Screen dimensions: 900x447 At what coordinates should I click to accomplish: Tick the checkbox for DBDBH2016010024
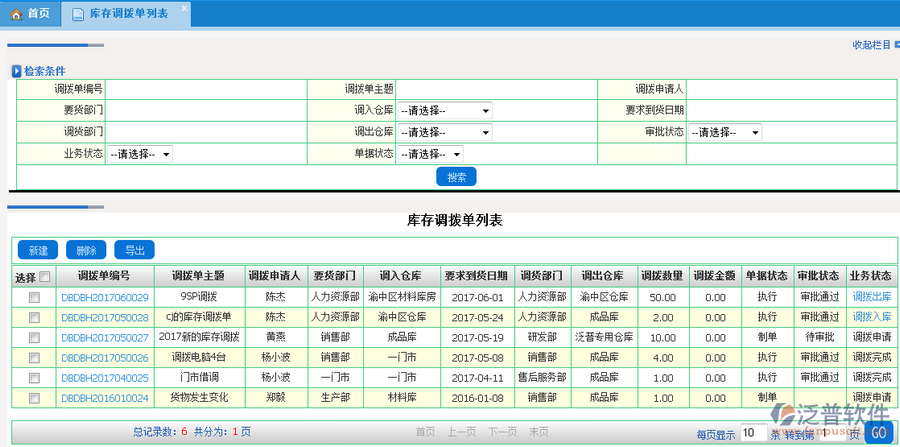34,397
